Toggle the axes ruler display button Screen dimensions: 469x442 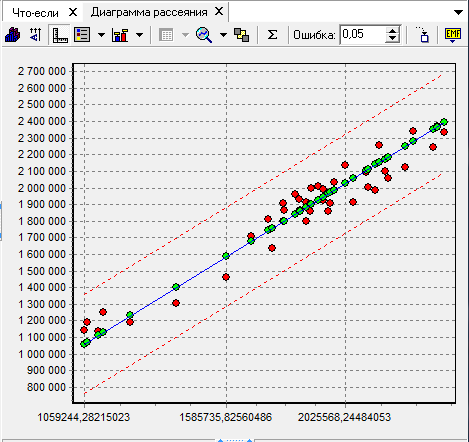click(x=60, y=35)
